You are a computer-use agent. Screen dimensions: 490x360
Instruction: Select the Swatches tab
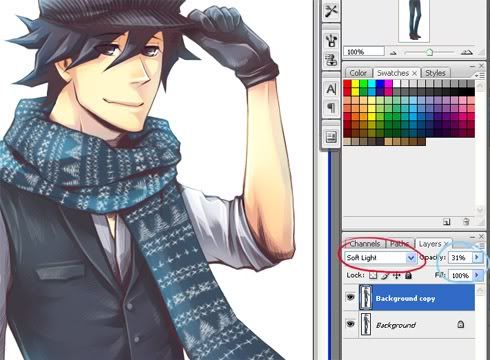pos(393,73)
